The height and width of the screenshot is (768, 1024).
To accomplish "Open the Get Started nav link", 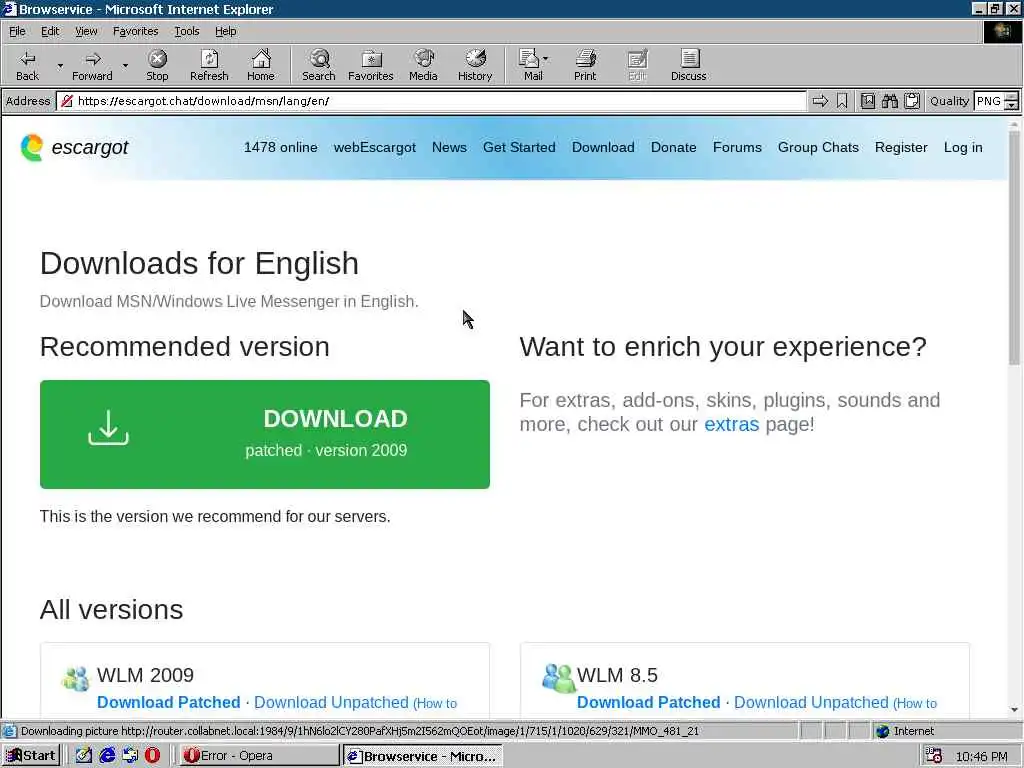I will (x=519, y=147).
